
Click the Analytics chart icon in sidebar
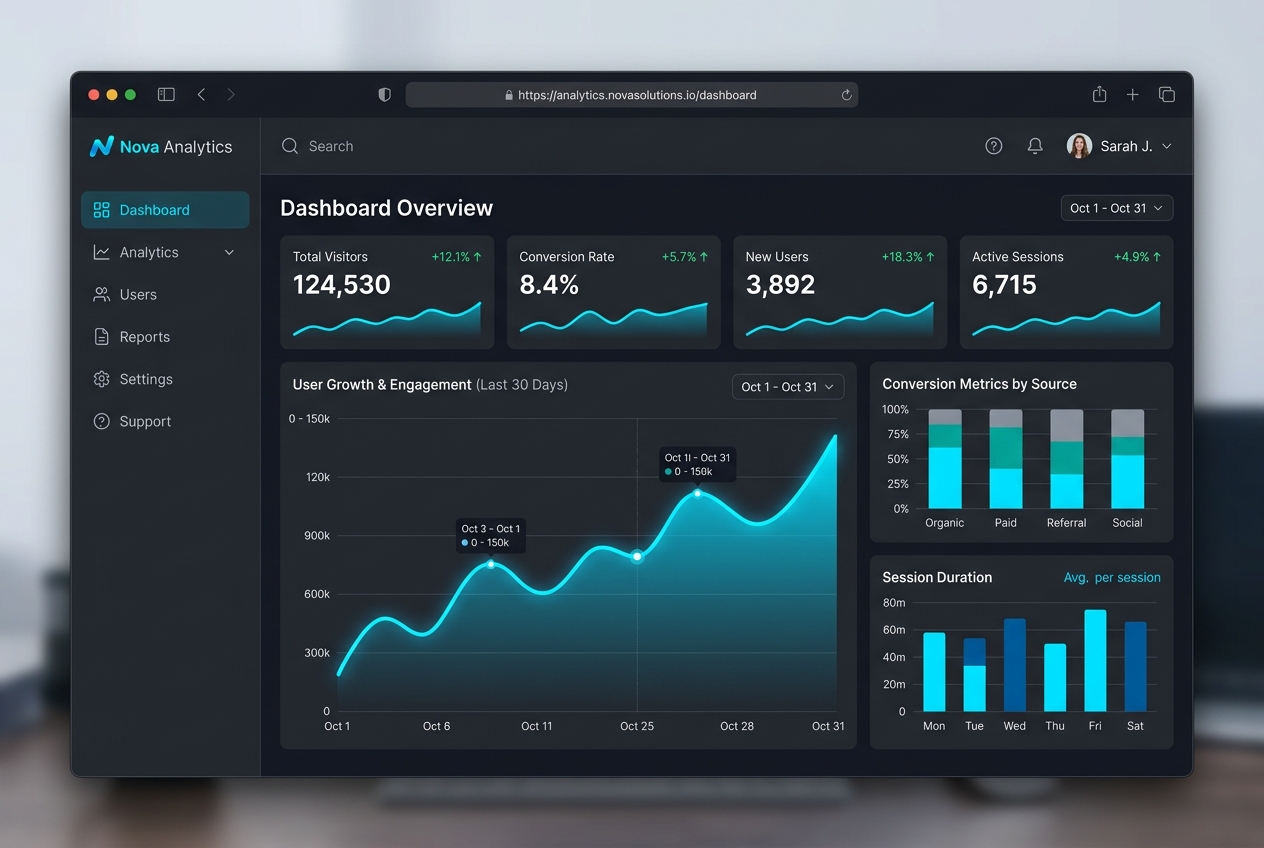[101, 252]
